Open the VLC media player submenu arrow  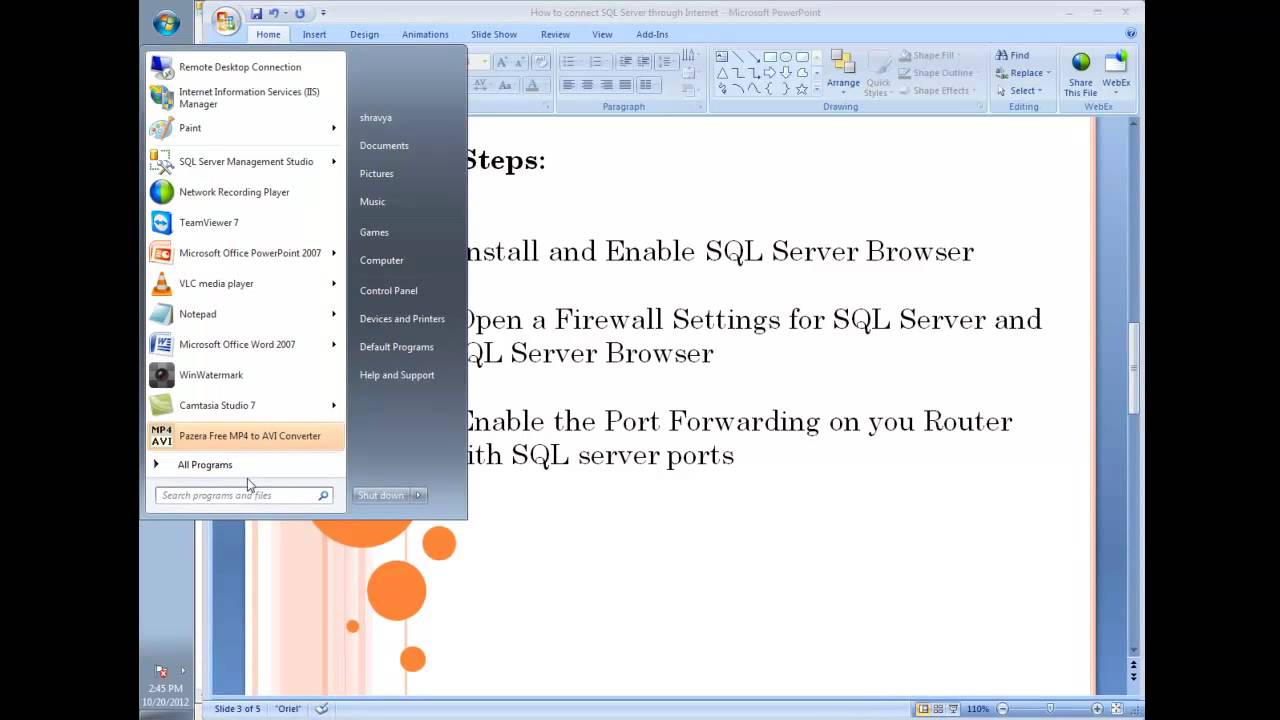pos(333,283)
